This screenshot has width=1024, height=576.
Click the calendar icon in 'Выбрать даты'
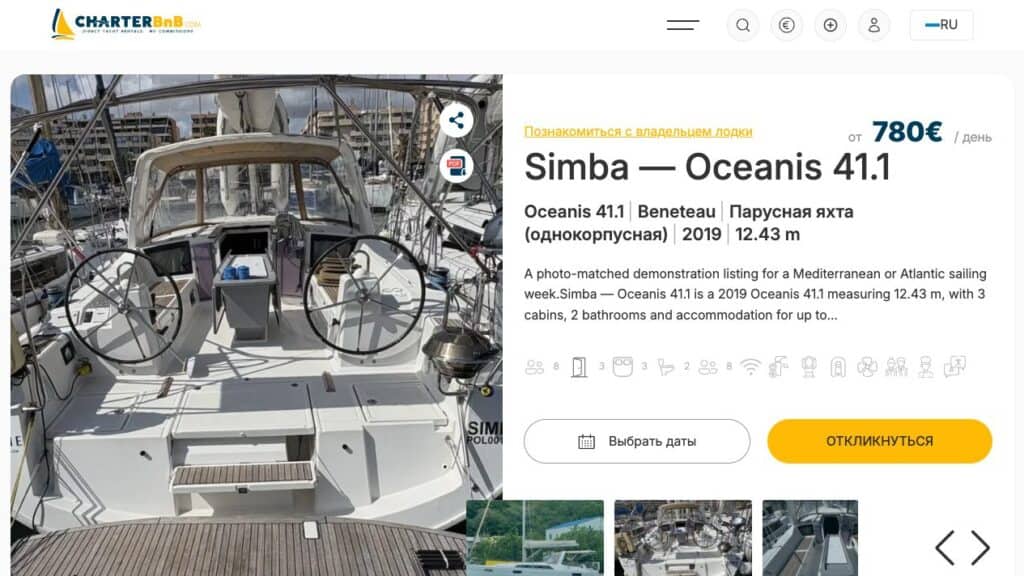pyautogui.click(x=586, y=442)
